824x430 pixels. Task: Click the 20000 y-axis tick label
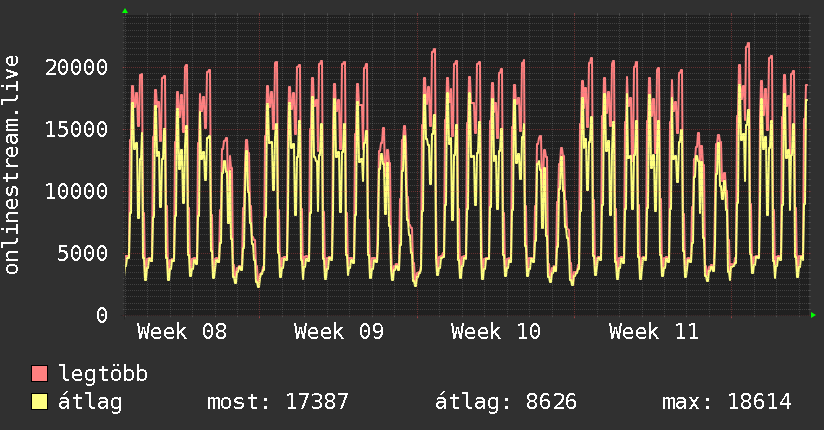point(76,67)
